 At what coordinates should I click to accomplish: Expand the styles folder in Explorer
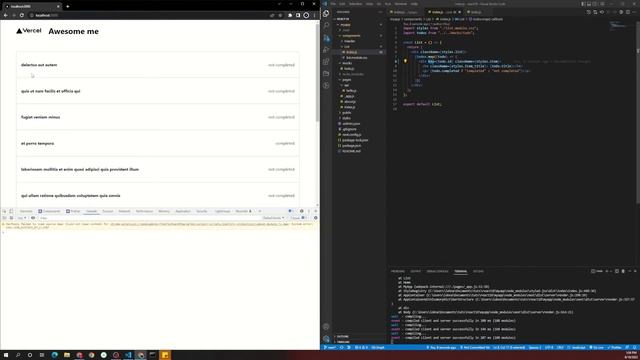(x=346, y=118)
